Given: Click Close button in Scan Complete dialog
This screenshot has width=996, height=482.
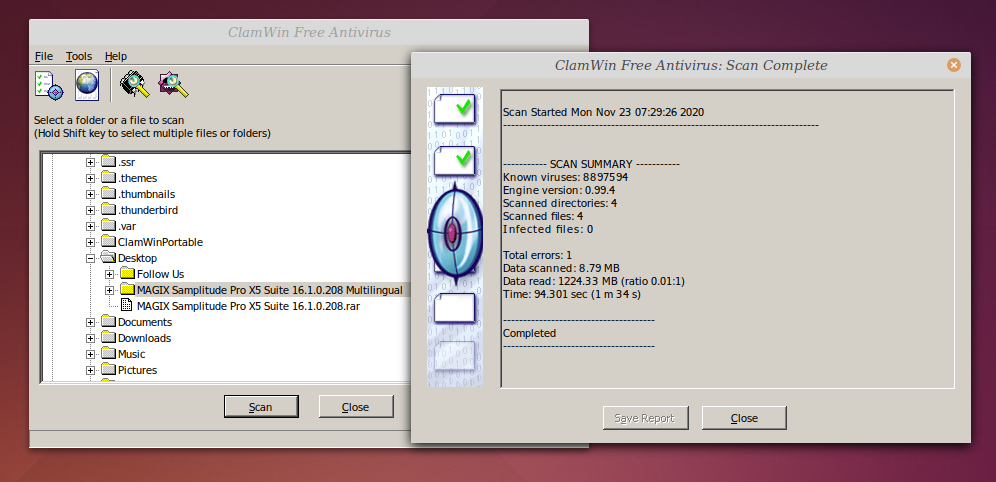Looking at the screenshot, I should click(744, 418).
